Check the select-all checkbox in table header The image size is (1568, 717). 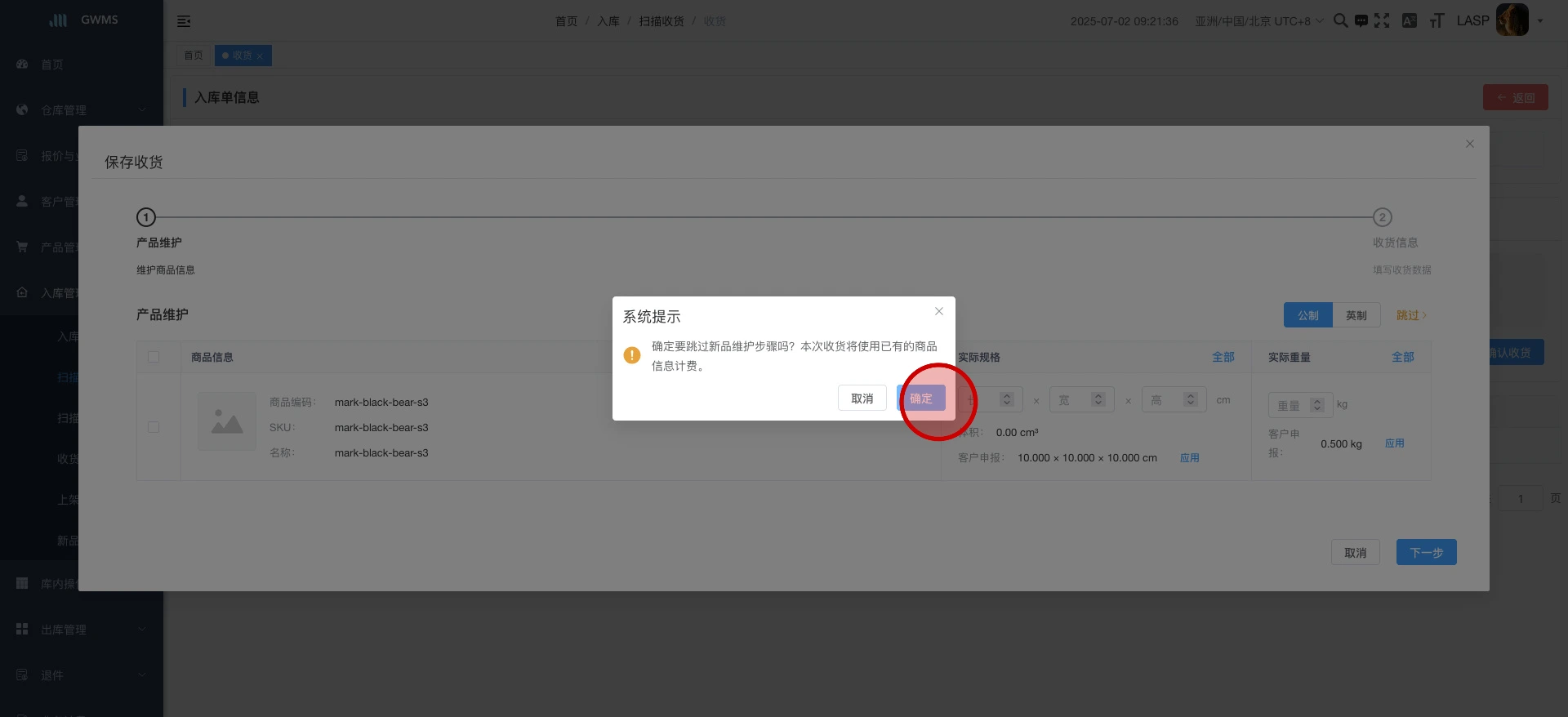[154, 357]
